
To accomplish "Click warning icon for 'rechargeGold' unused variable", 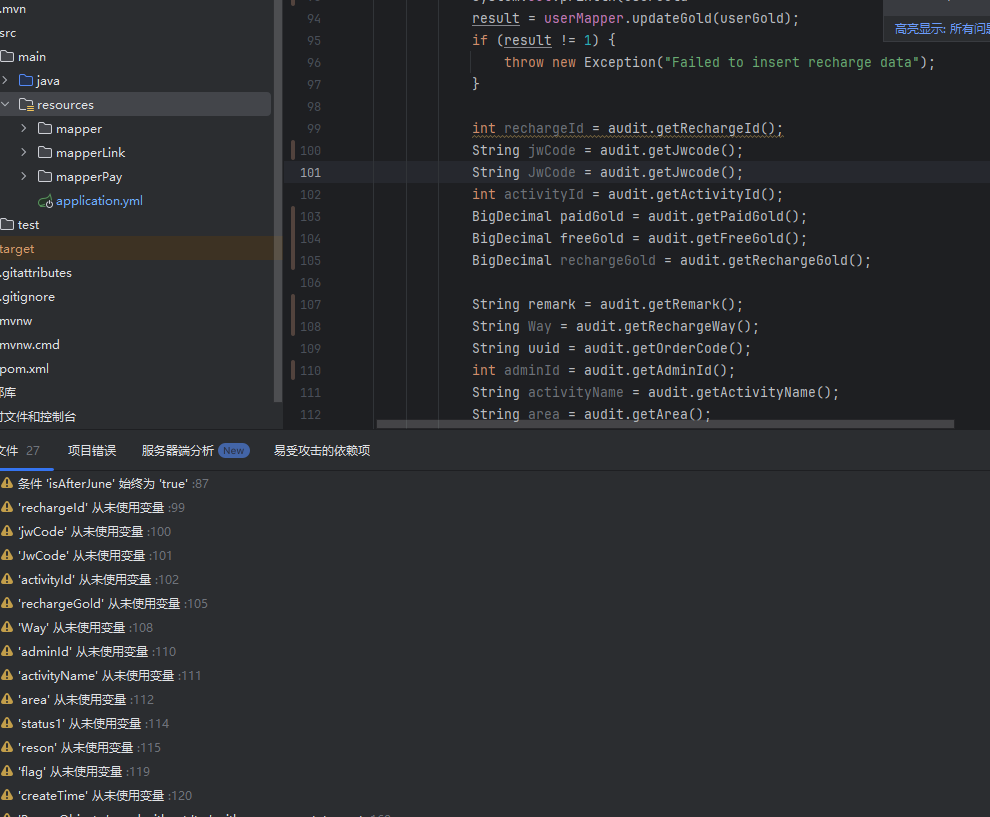I will (x=7, y=603).
